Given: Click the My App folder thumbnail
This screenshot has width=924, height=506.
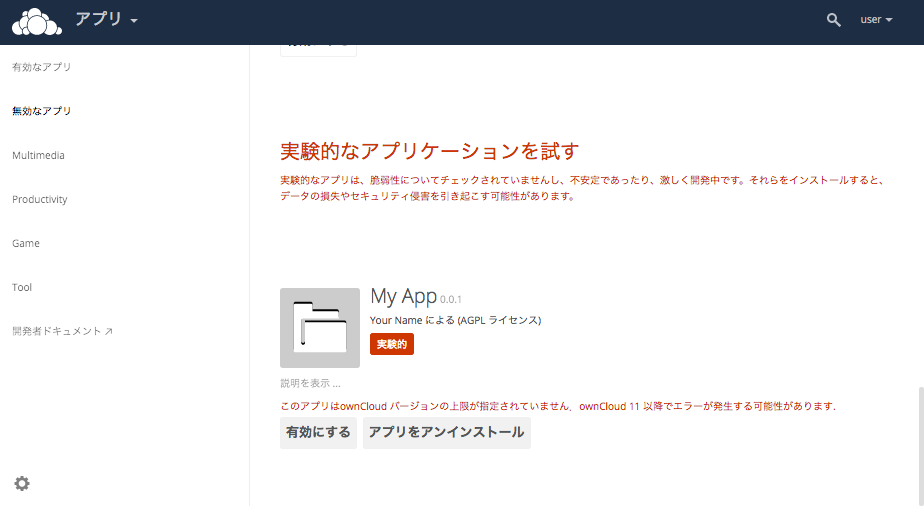Looking at the screenshot, I should click(320, 328).
